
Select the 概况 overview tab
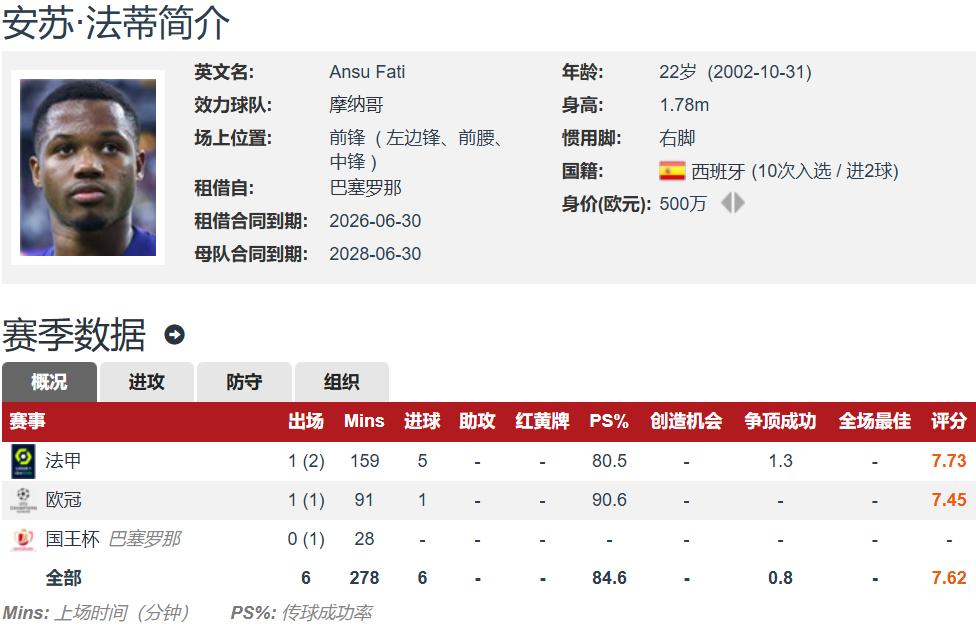click(x=49, y=382)
